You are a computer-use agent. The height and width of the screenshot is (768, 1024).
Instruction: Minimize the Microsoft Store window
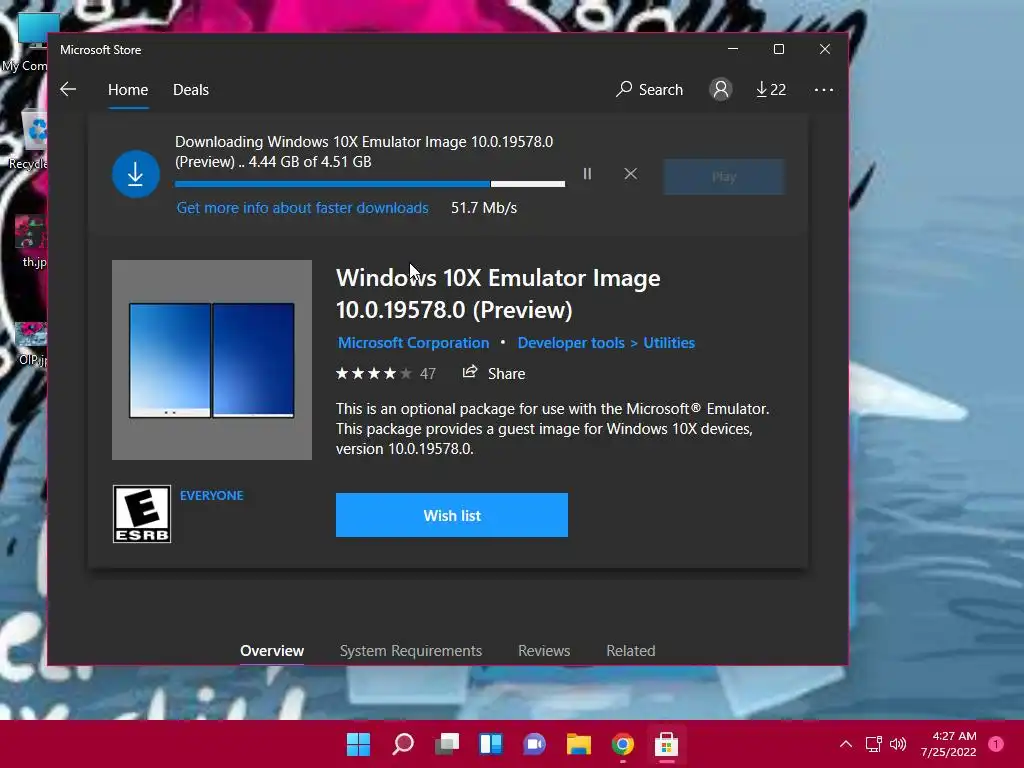pyautogui.click(x=733, y=49)
